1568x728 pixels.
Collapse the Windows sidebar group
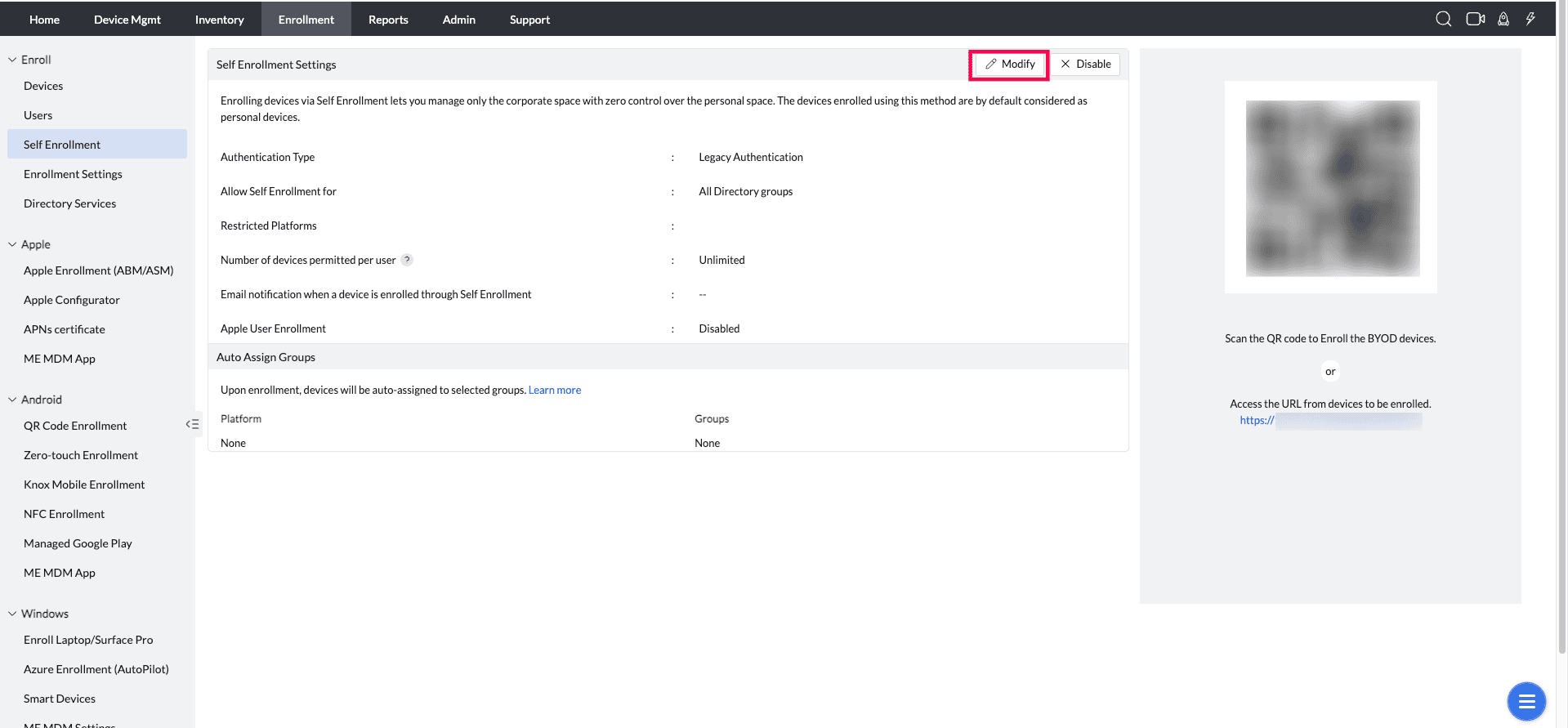coord(12,614)
